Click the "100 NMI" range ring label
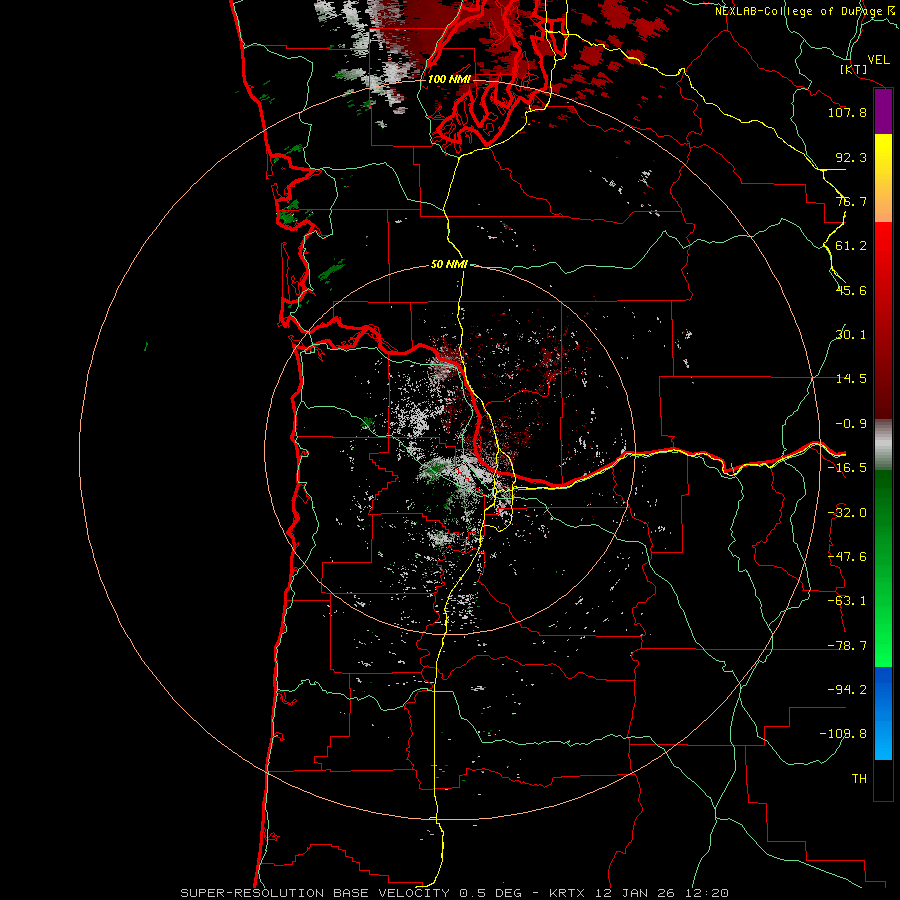Screen dimensions: 900x900 coord(449,79)
